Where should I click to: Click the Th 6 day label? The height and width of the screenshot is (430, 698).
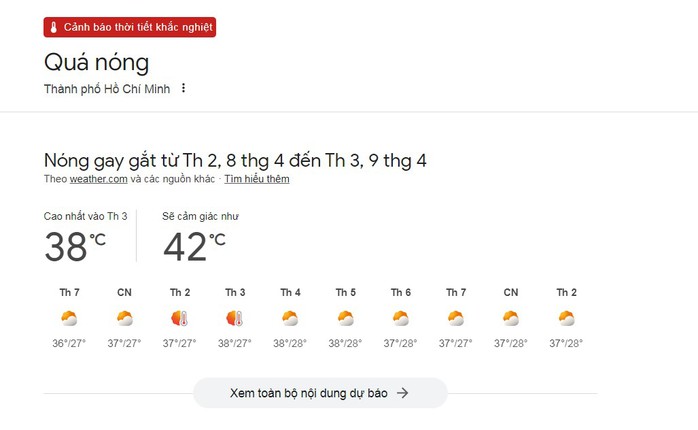(x=401, y=292)
